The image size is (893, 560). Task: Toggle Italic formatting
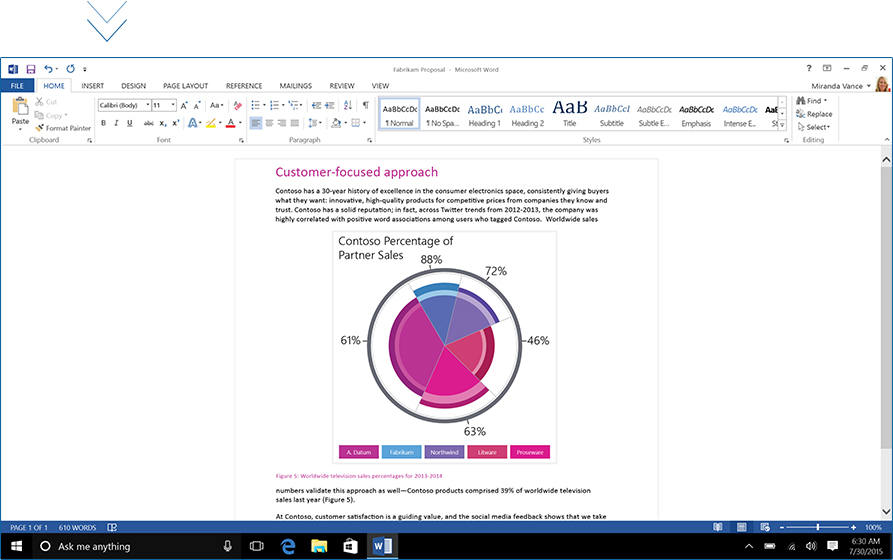pyautogui.click(x=116, y=123)
